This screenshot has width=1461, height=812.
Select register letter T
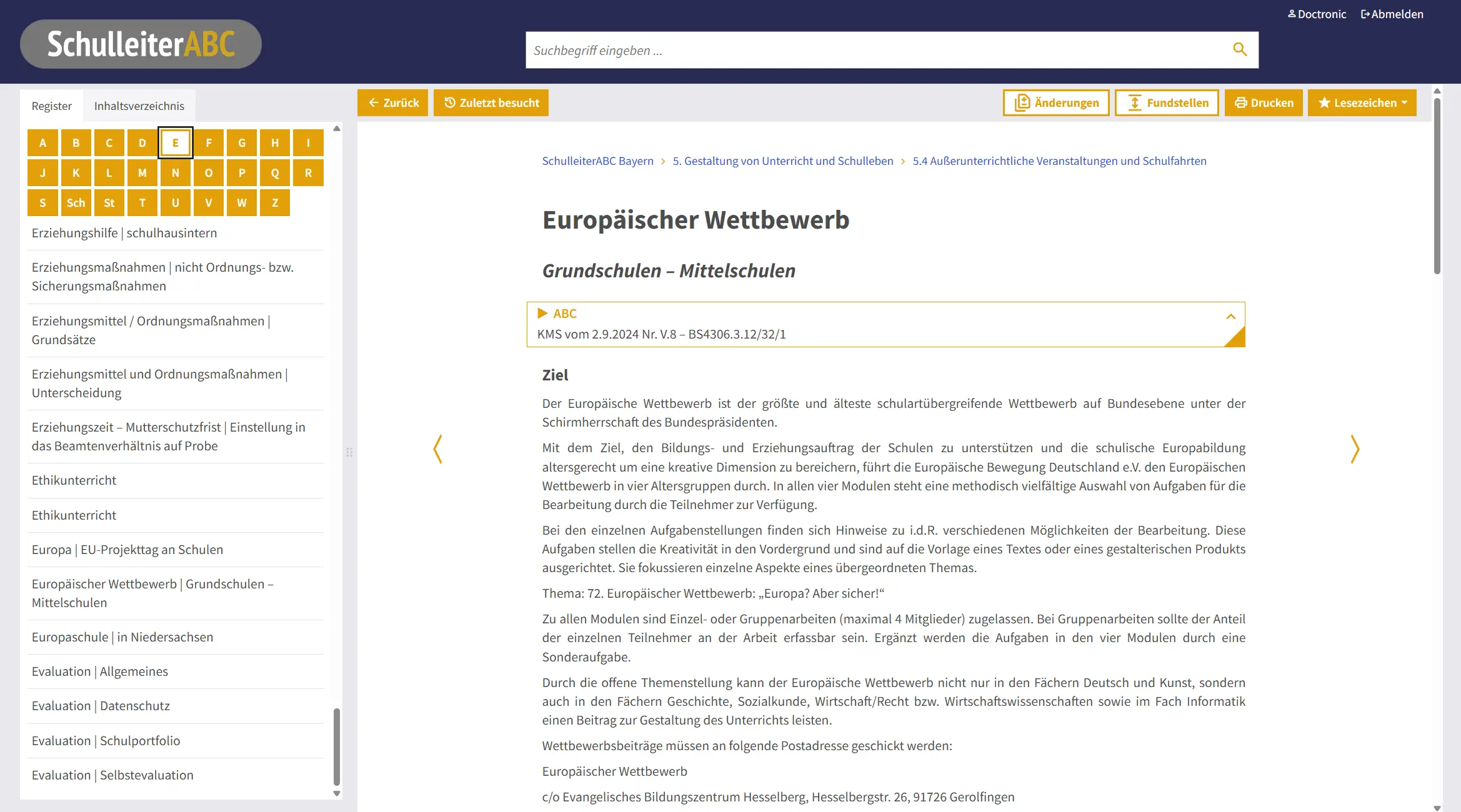[142, 202]
